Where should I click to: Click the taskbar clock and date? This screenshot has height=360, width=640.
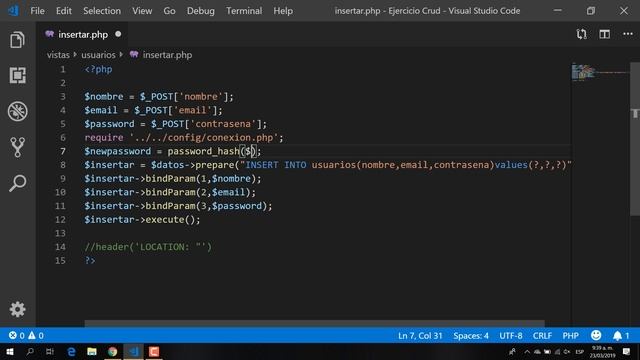point(602,351)
